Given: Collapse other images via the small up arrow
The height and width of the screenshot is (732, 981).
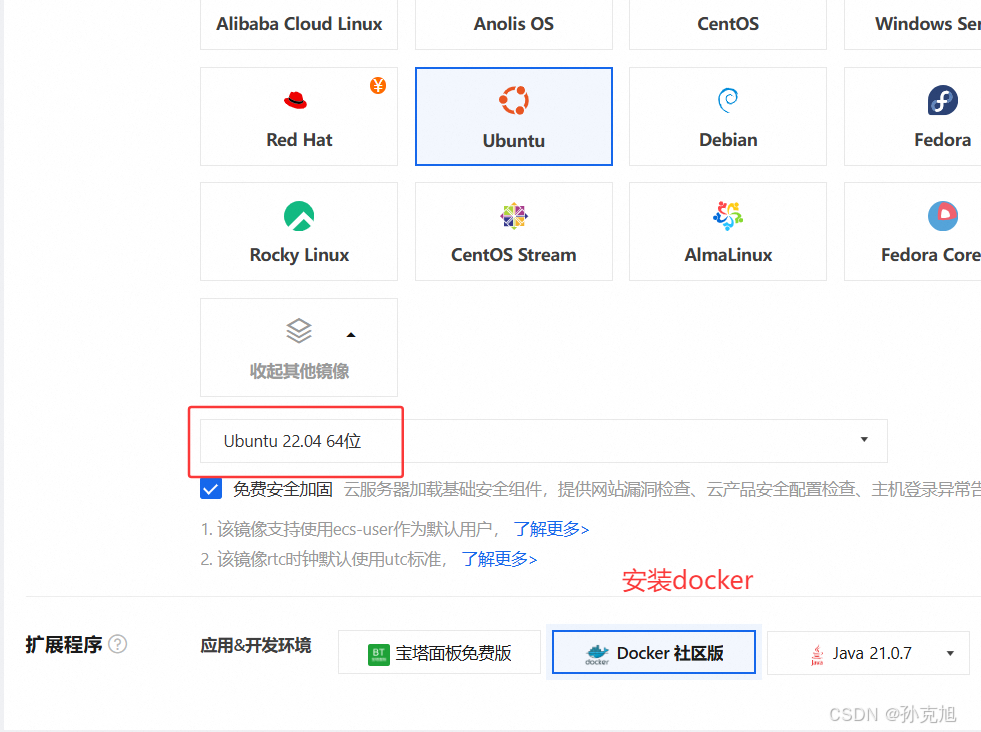Looking at the screenshot, I should 351,335.
